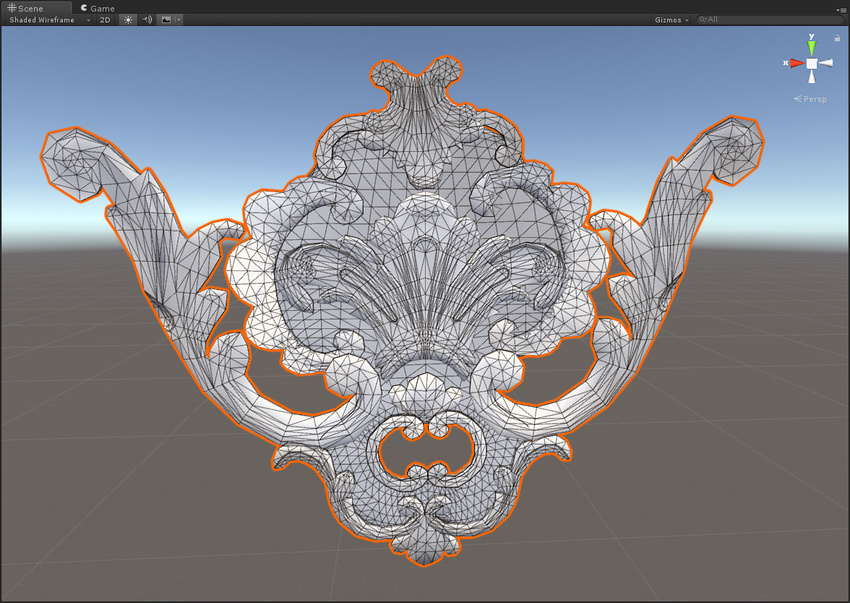This screenshot has height=603, width=850.
Task: Switch to the Game tab
Action: [x=96, y=8]
